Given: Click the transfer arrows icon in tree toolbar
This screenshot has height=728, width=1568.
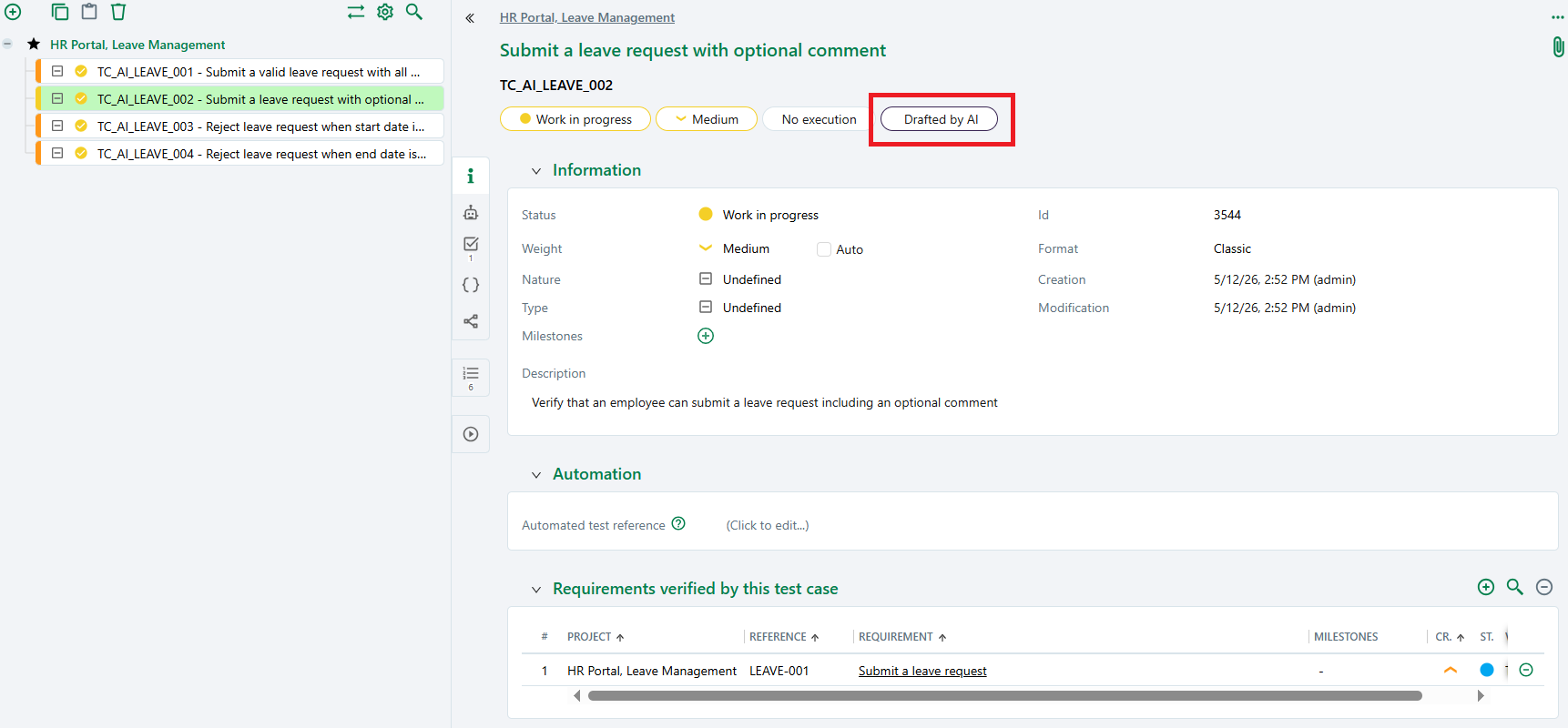Looking at the screenshot, I should coord(356,12).
